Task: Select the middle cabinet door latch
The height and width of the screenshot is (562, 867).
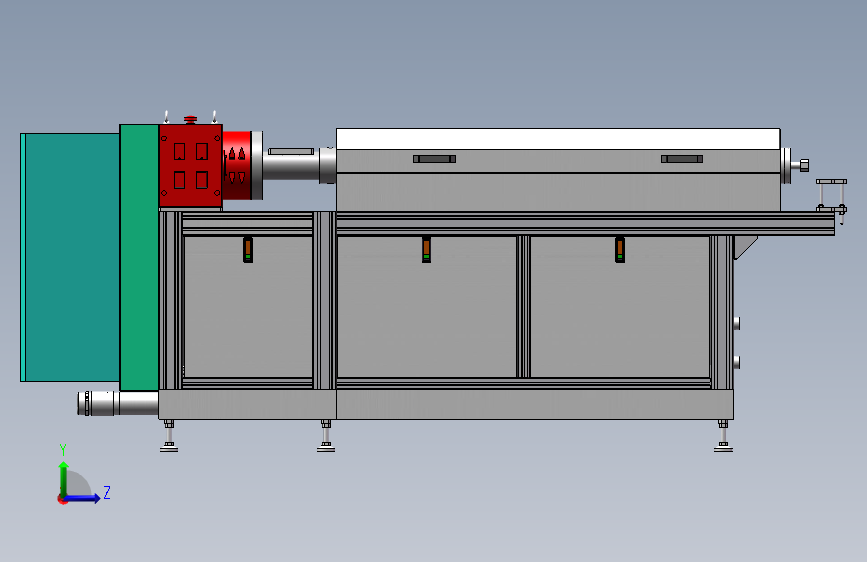Action: tap(426, 249)
